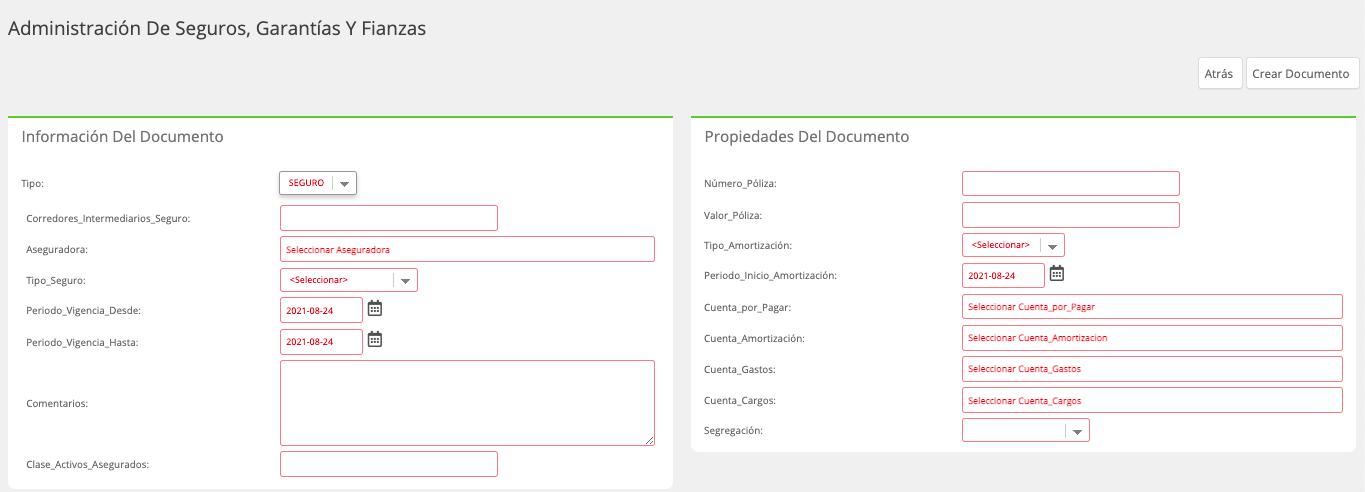
Task: Click the Tipo_Seguro label
Action: coord(56,281)
